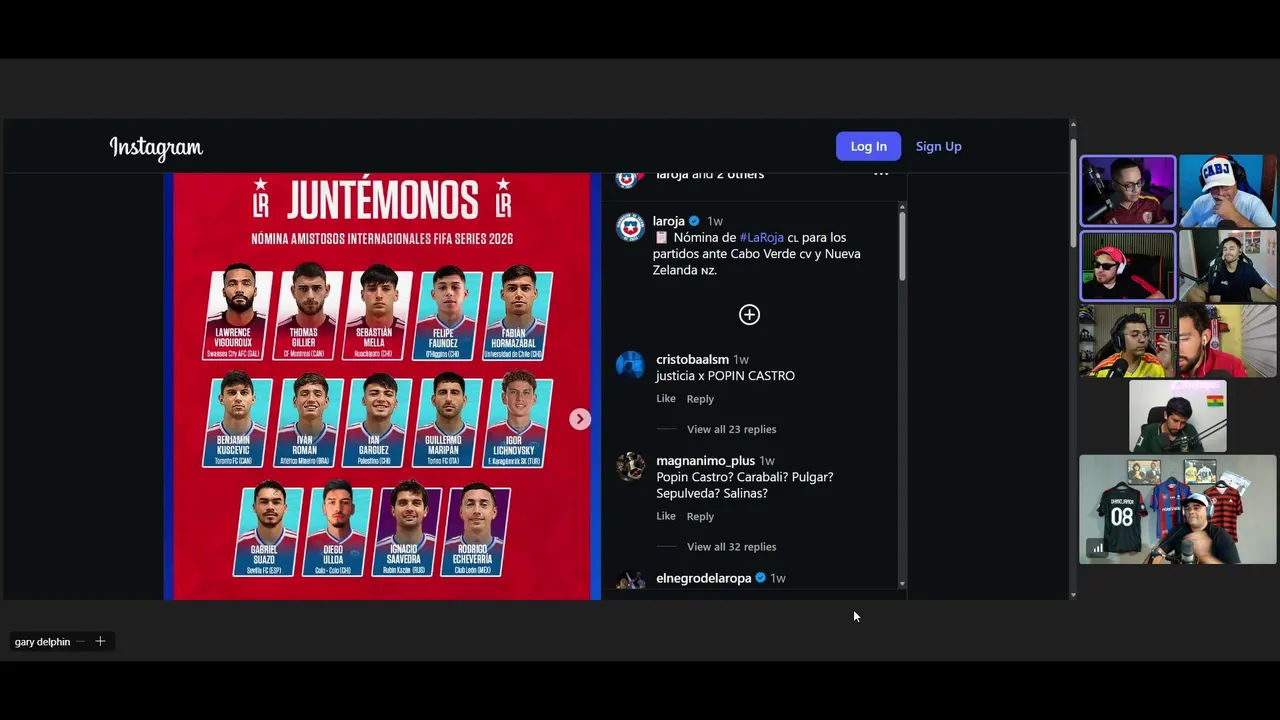1280x720 pixels.
Task: Open the post options three-dot menu
Action: (881, 174)
